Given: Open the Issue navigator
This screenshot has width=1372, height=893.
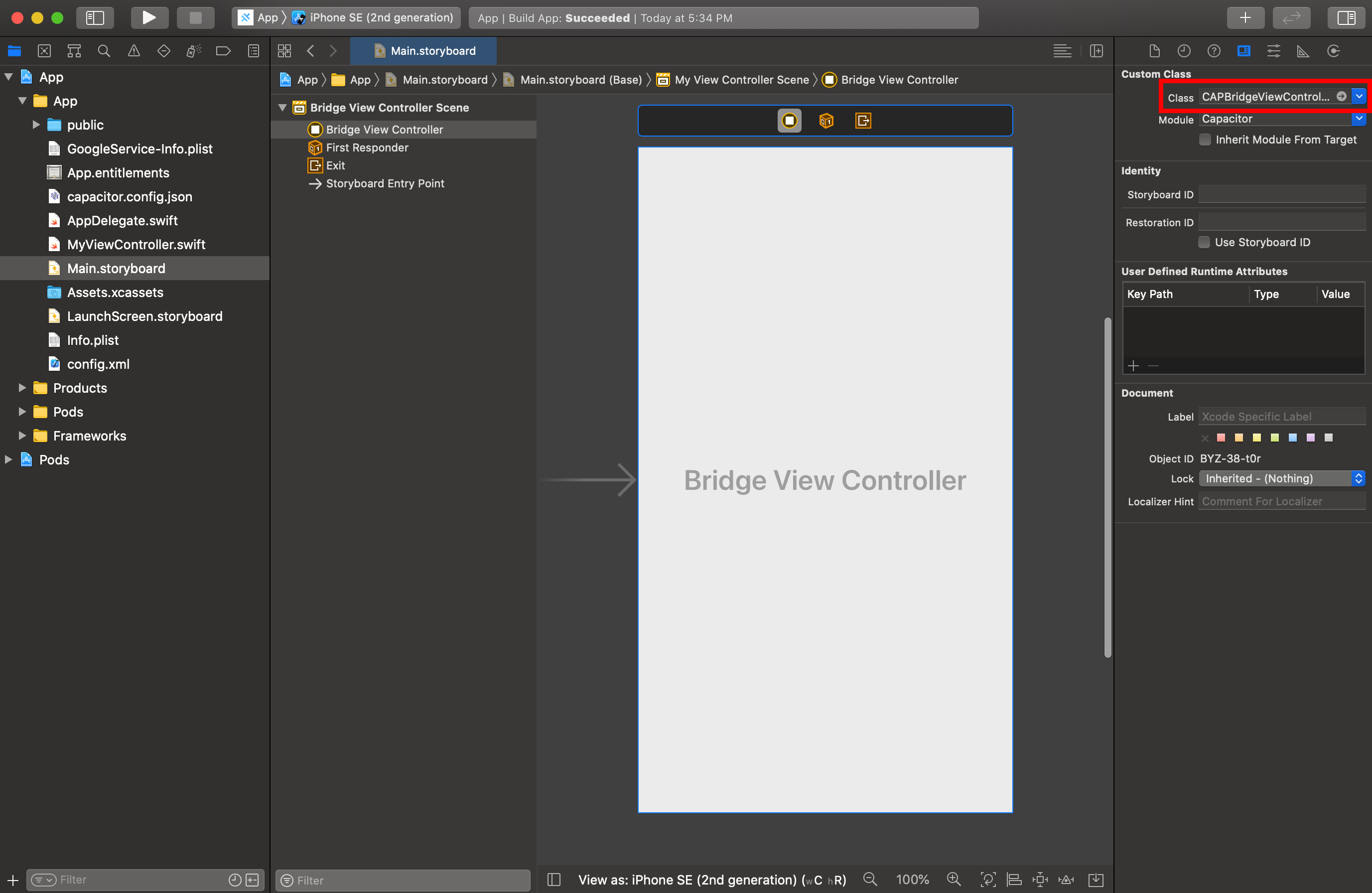Looking at the screenshot, I should 134,51.
